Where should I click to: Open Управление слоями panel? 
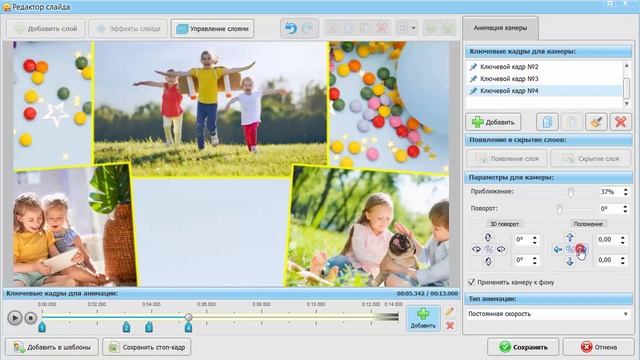[212, 29]
